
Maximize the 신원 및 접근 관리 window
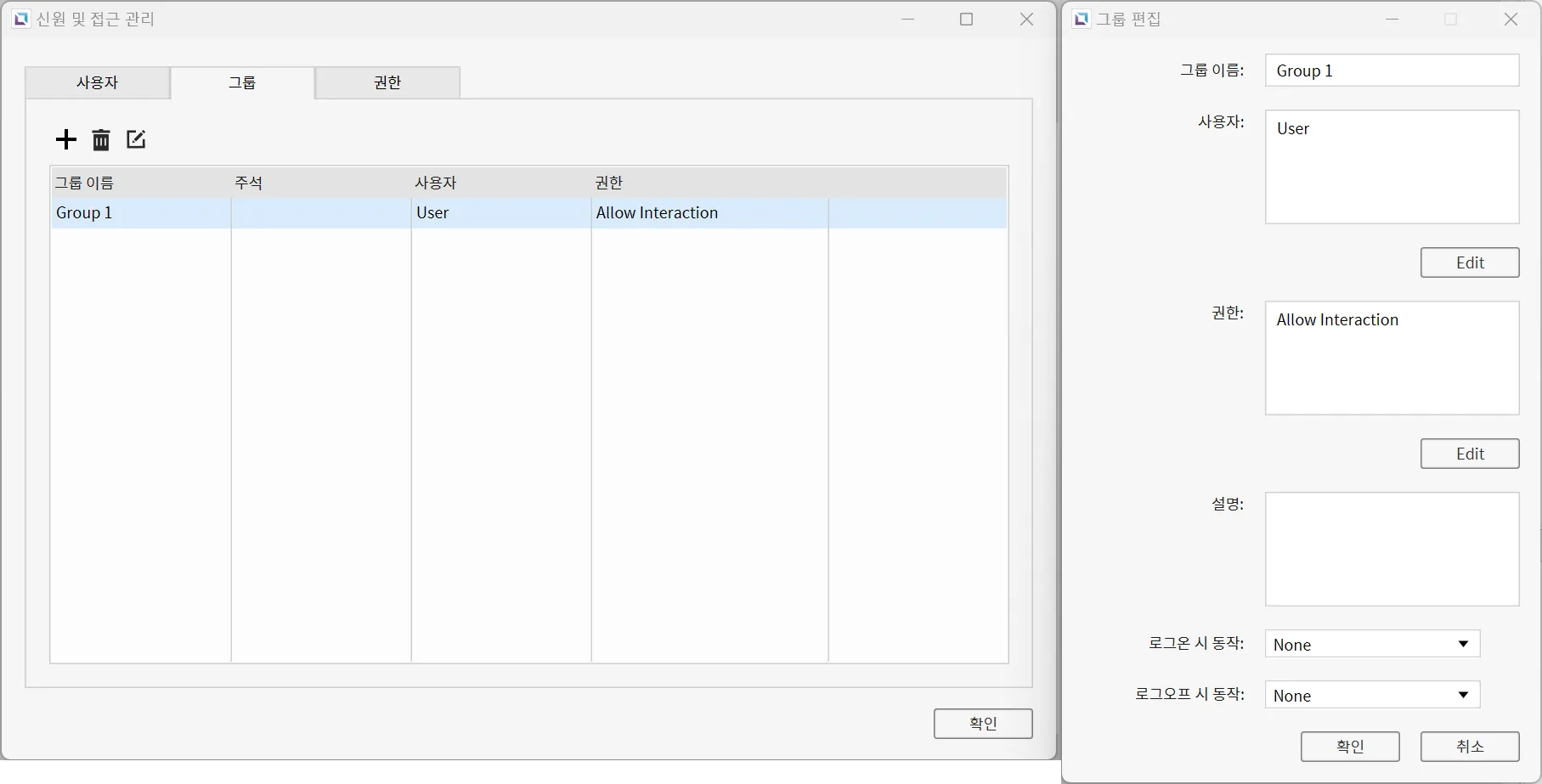966,20
